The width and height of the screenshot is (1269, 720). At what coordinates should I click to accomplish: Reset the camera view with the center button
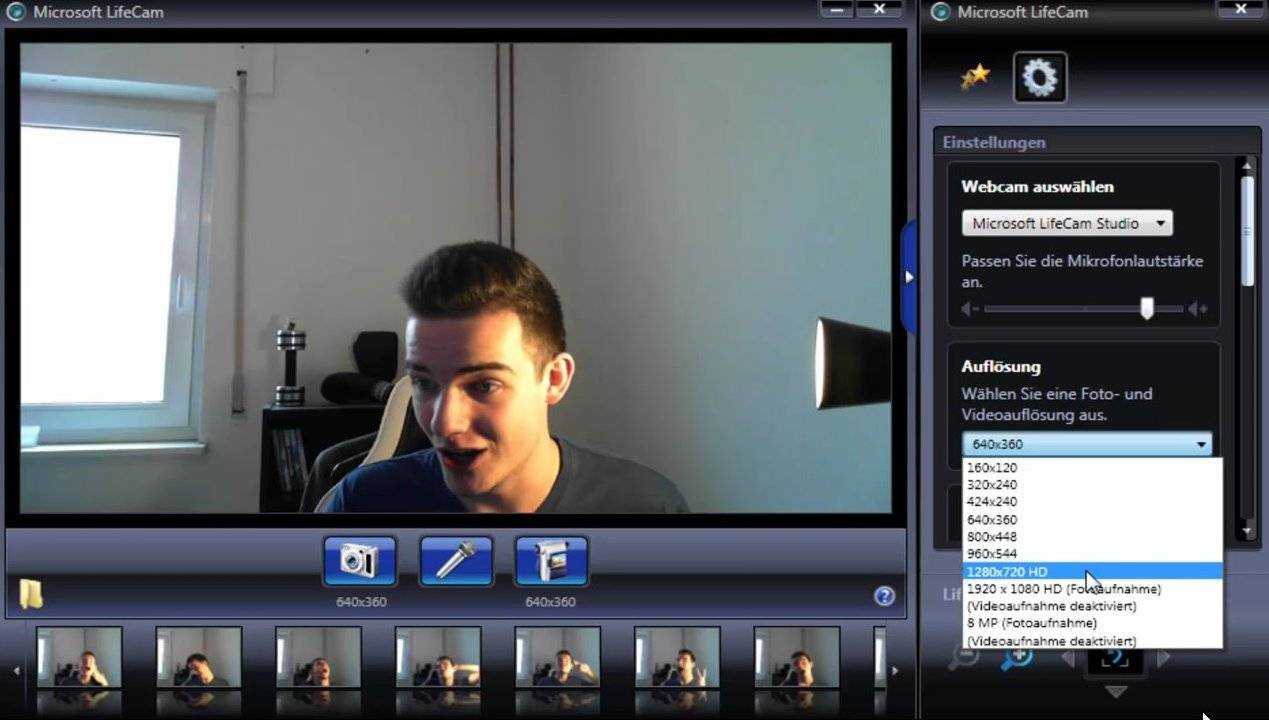[x=1116, y=660]
